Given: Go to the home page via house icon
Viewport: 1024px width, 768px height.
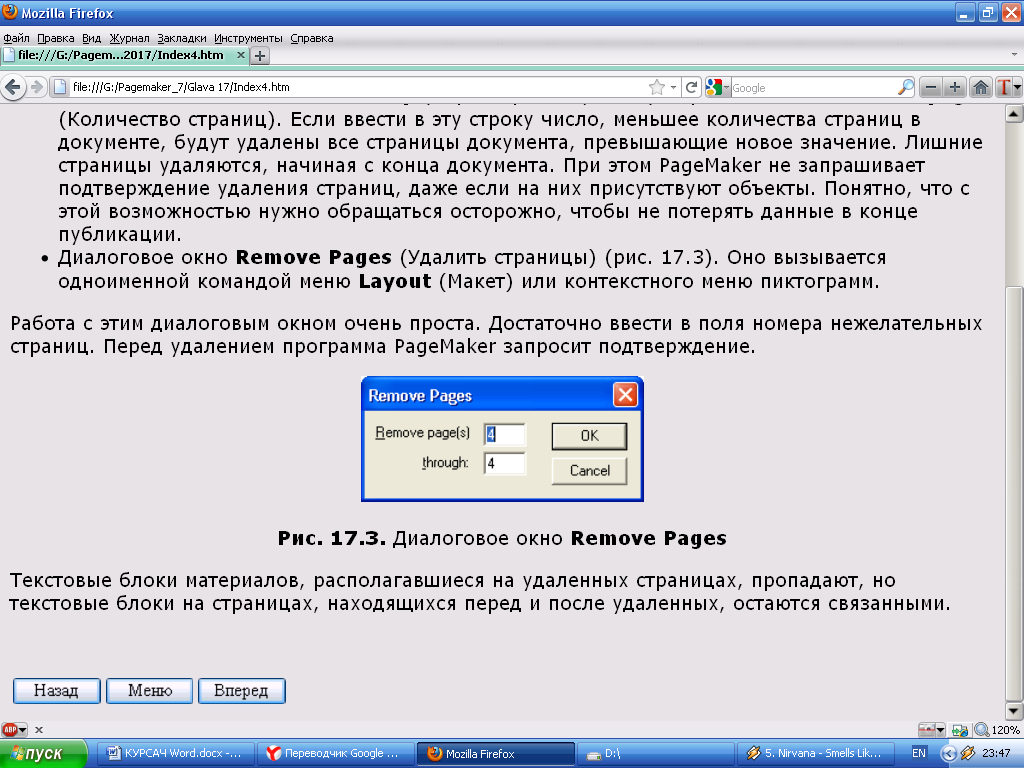Looking at the screenshot, I should coord(980,87).
